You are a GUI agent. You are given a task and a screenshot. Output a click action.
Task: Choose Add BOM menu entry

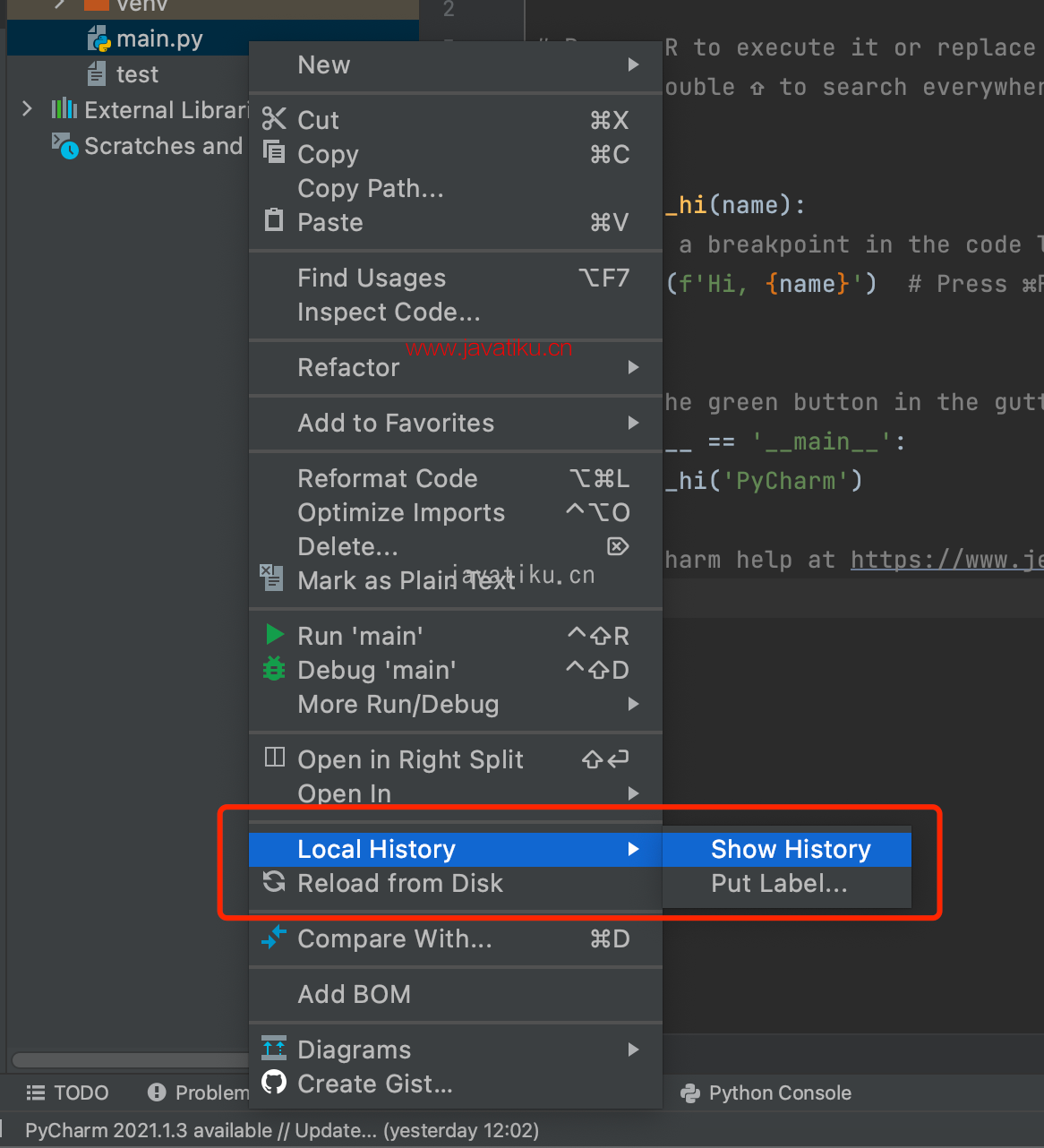pos(456,994)
